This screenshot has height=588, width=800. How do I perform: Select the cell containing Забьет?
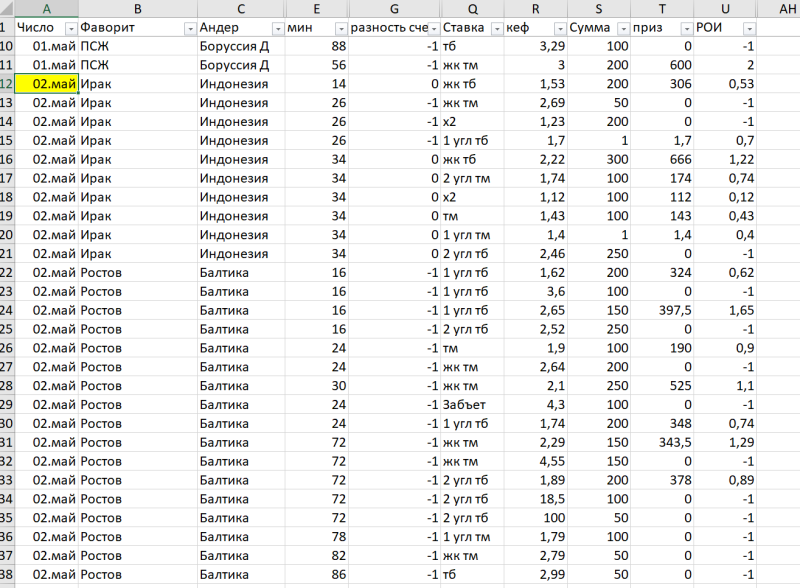click(470, 404)
